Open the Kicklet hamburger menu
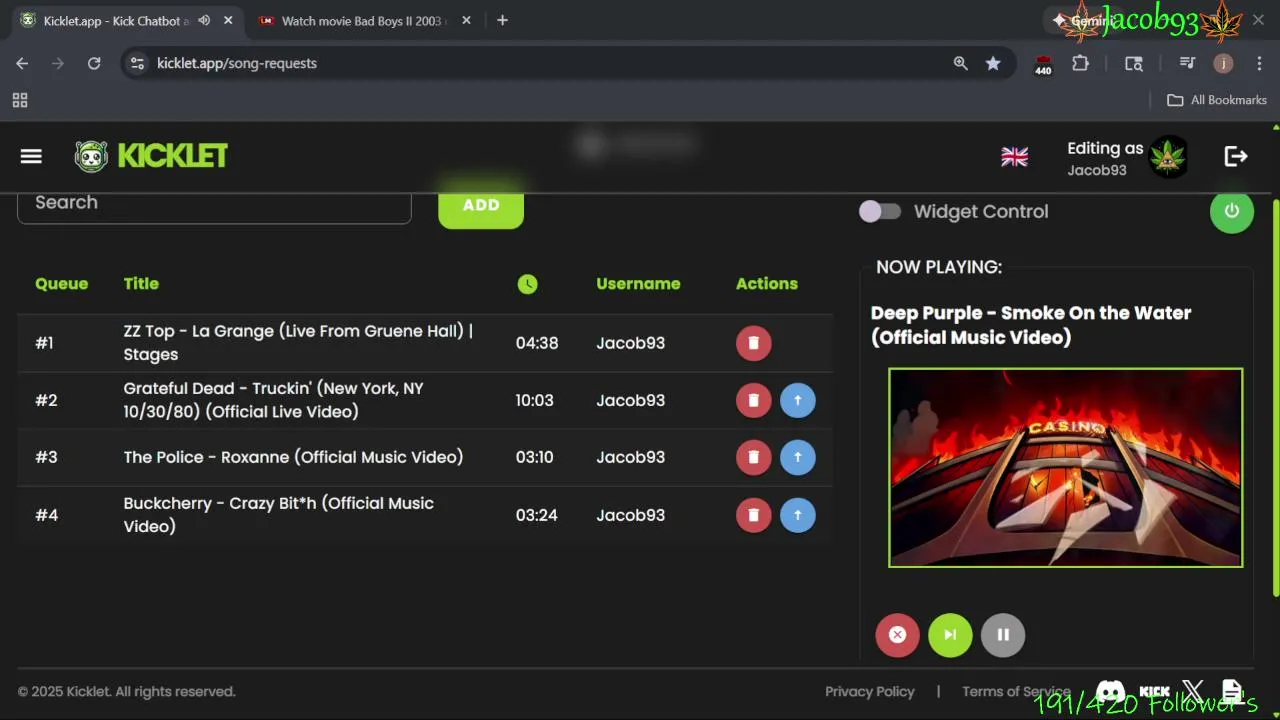Viewport: 1280px width, 720px height. pyautogui.click(x=31, y=156)
